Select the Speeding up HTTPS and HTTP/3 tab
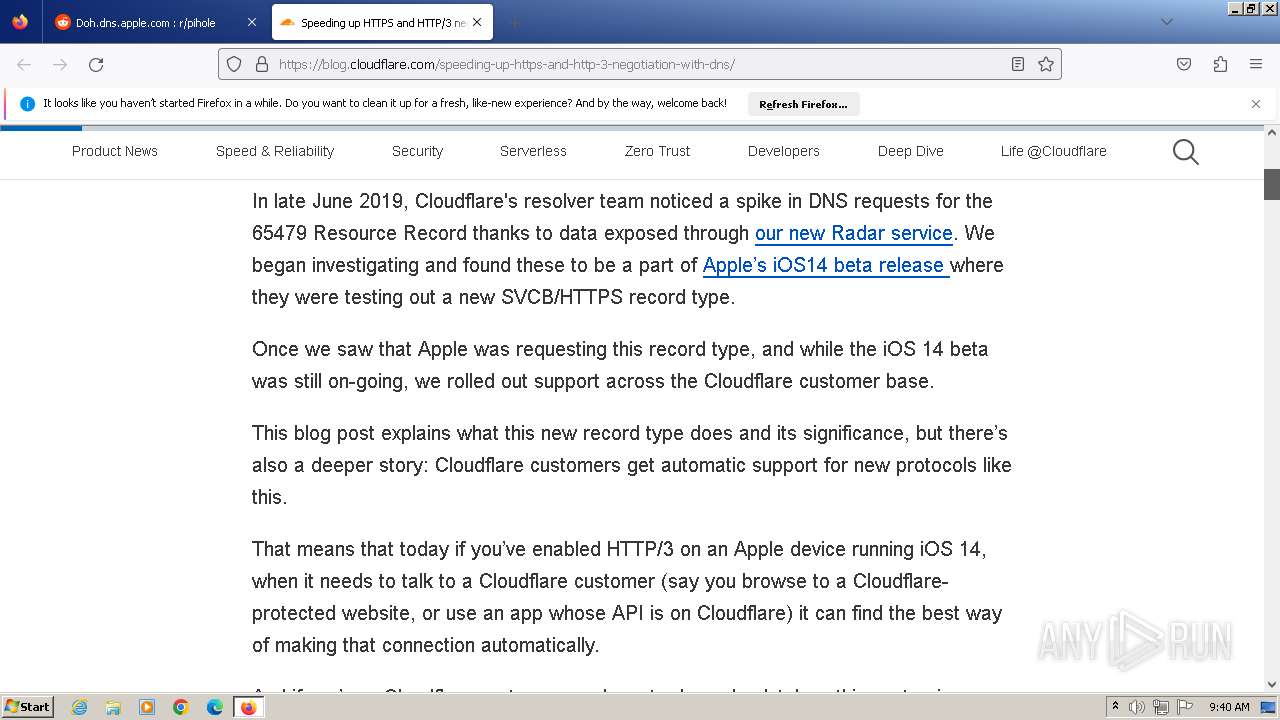The width and height of the screenshot is (1280, 720). tap(382, 22)
